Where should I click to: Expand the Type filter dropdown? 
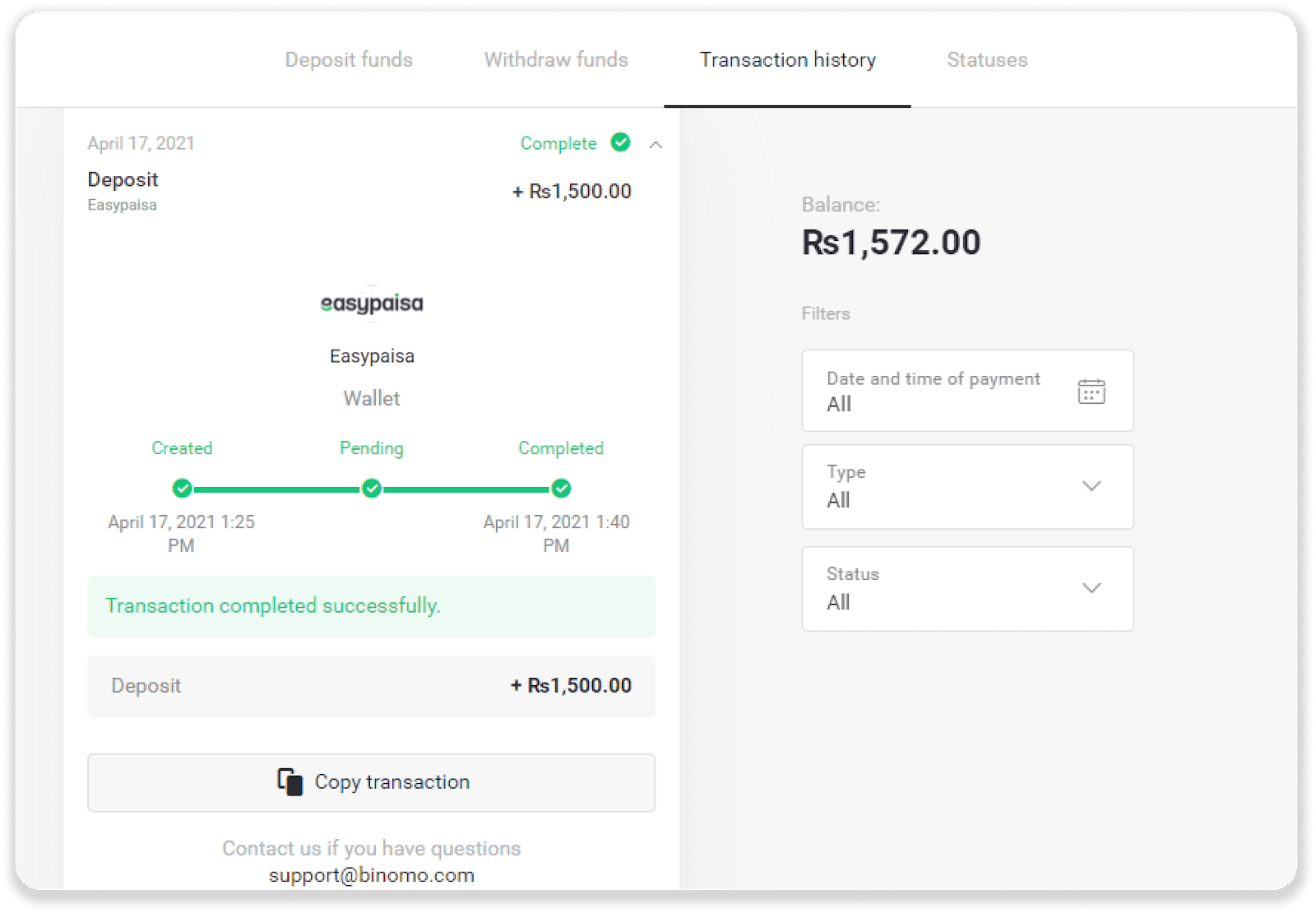(1091, 486)
